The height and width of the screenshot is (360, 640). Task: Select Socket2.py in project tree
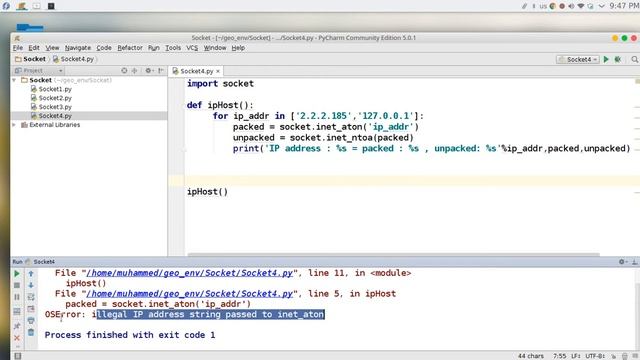coord(51,98)
